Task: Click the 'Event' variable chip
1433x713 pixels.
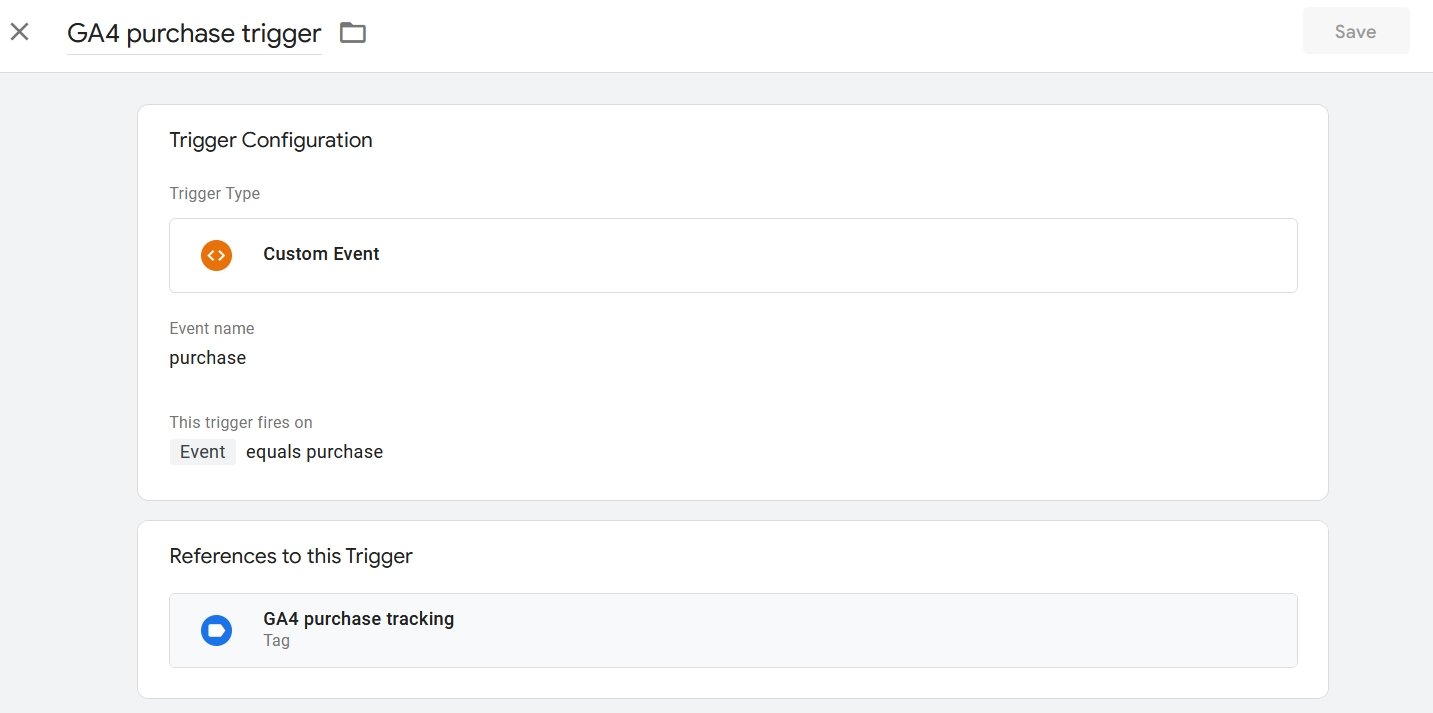Action: pos(203,452)
